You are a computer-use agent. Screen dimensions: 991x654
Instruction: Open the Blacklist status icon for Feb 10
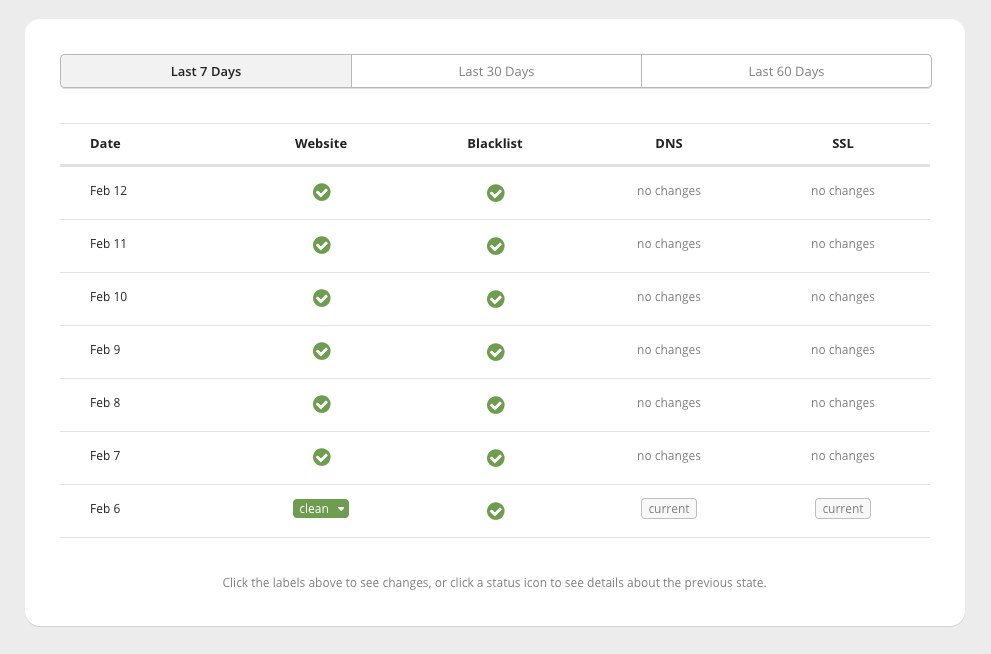point(495,298)
